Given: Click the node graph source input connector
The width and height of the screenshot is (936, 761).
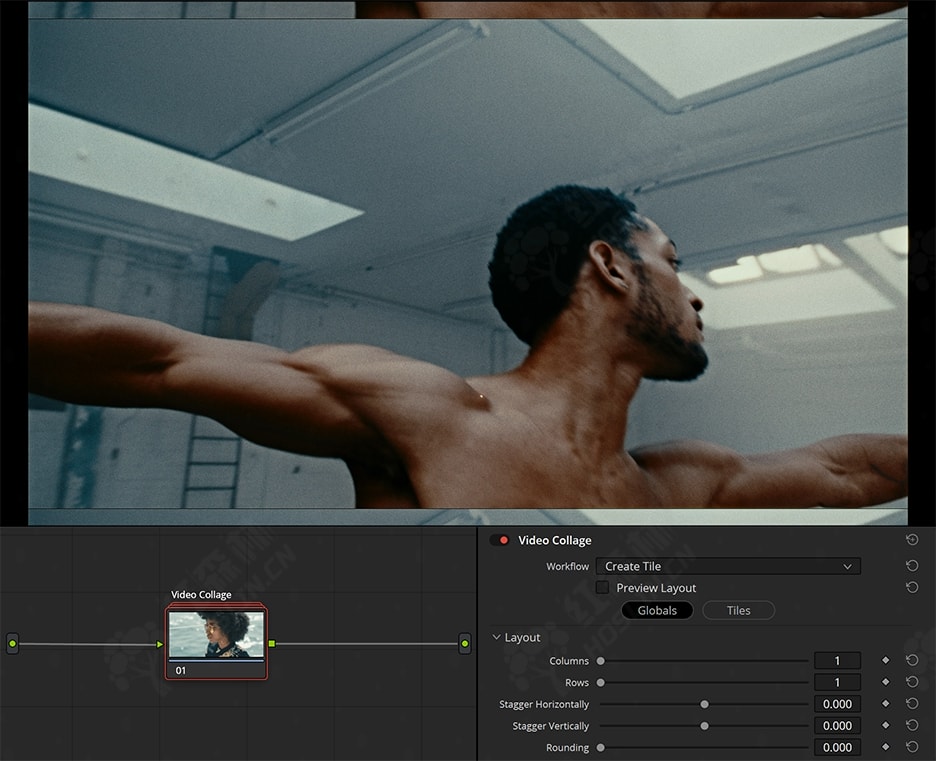Looking at the screenshot, I should point(13,644).
